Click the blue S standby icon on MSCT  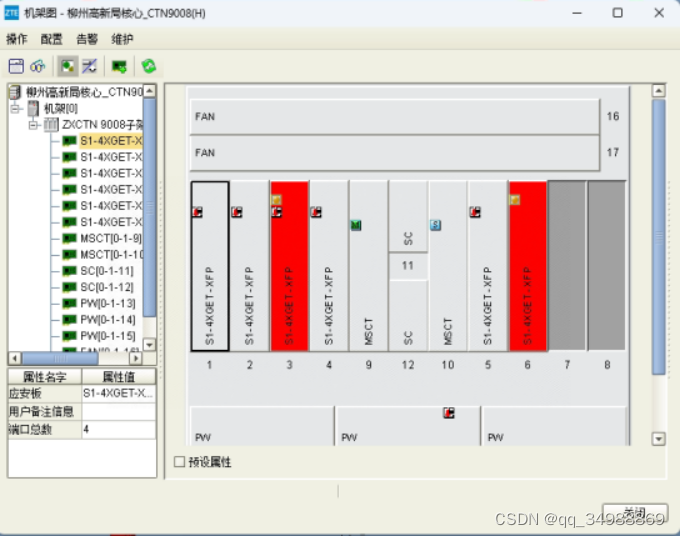435,225
